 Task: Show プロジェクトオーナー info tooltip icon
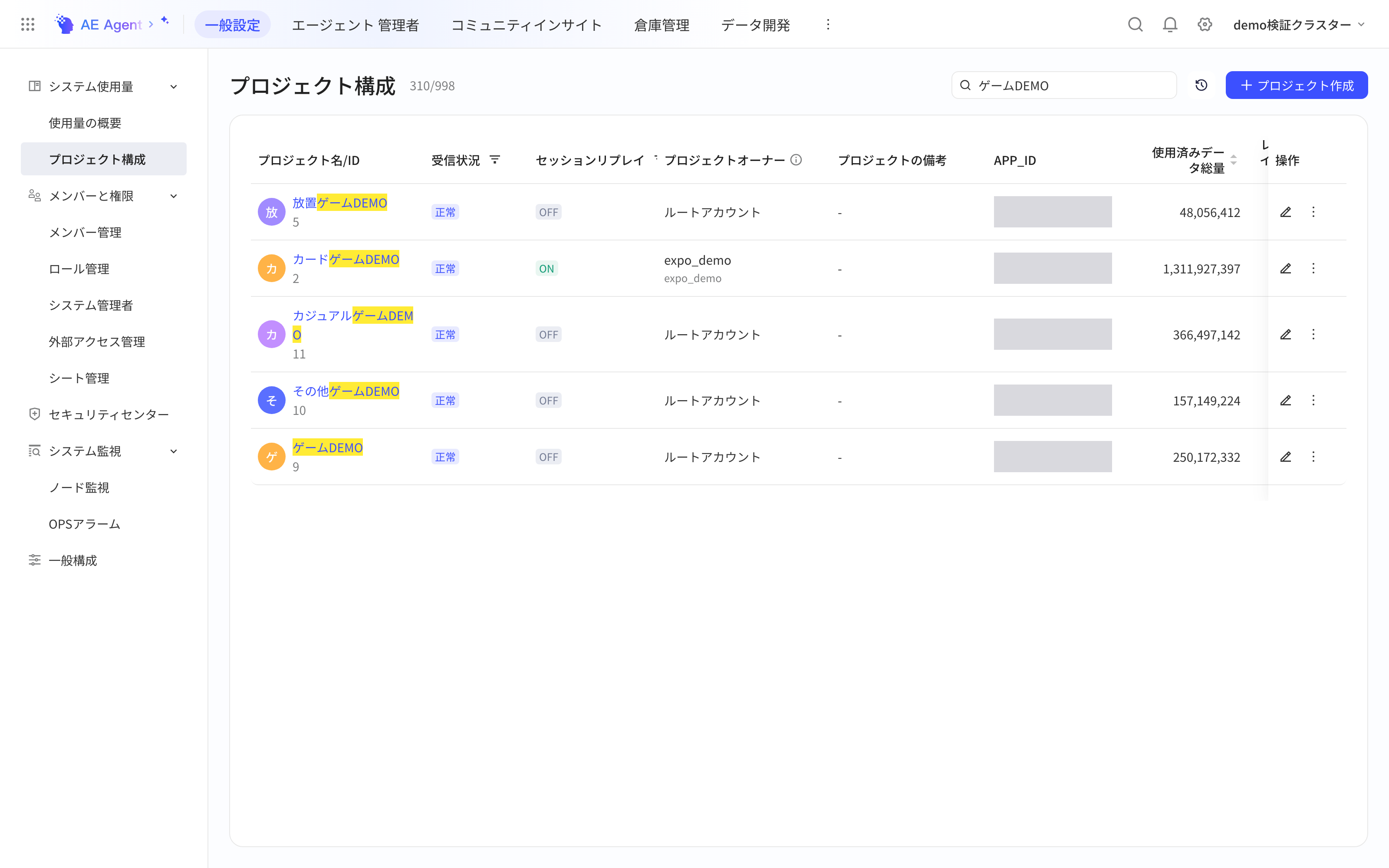click(796, 160)
